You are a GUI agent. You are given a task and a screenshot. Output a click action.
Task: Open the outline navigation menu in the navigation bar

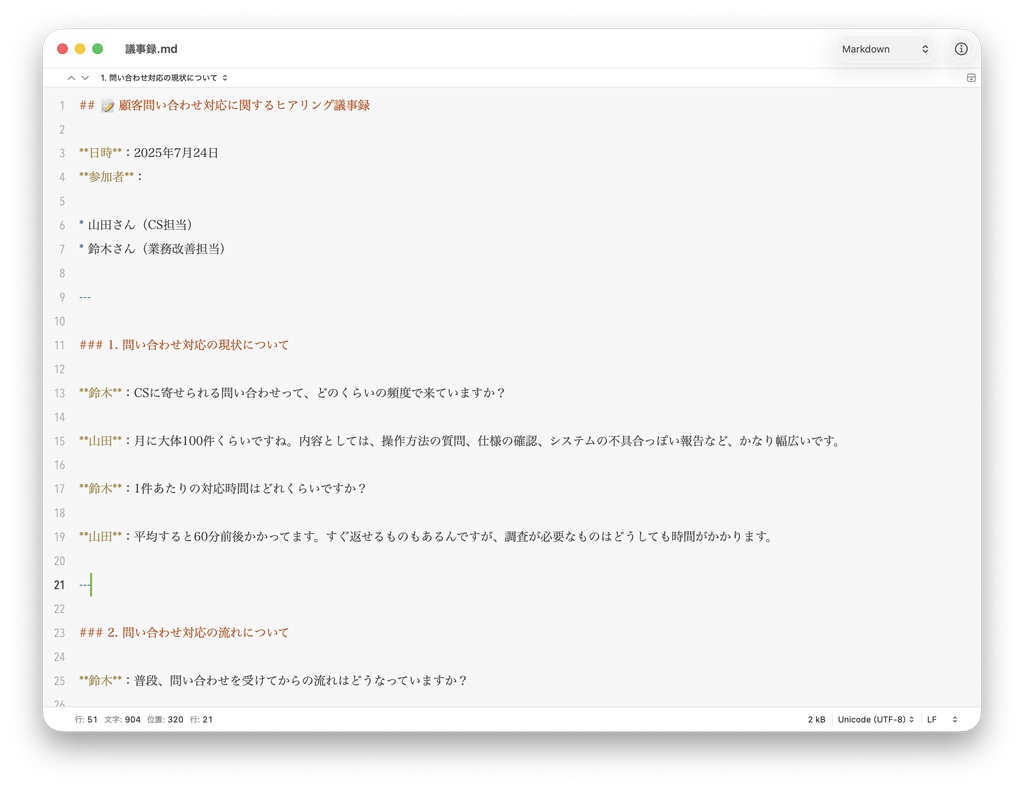coord(163,77)
